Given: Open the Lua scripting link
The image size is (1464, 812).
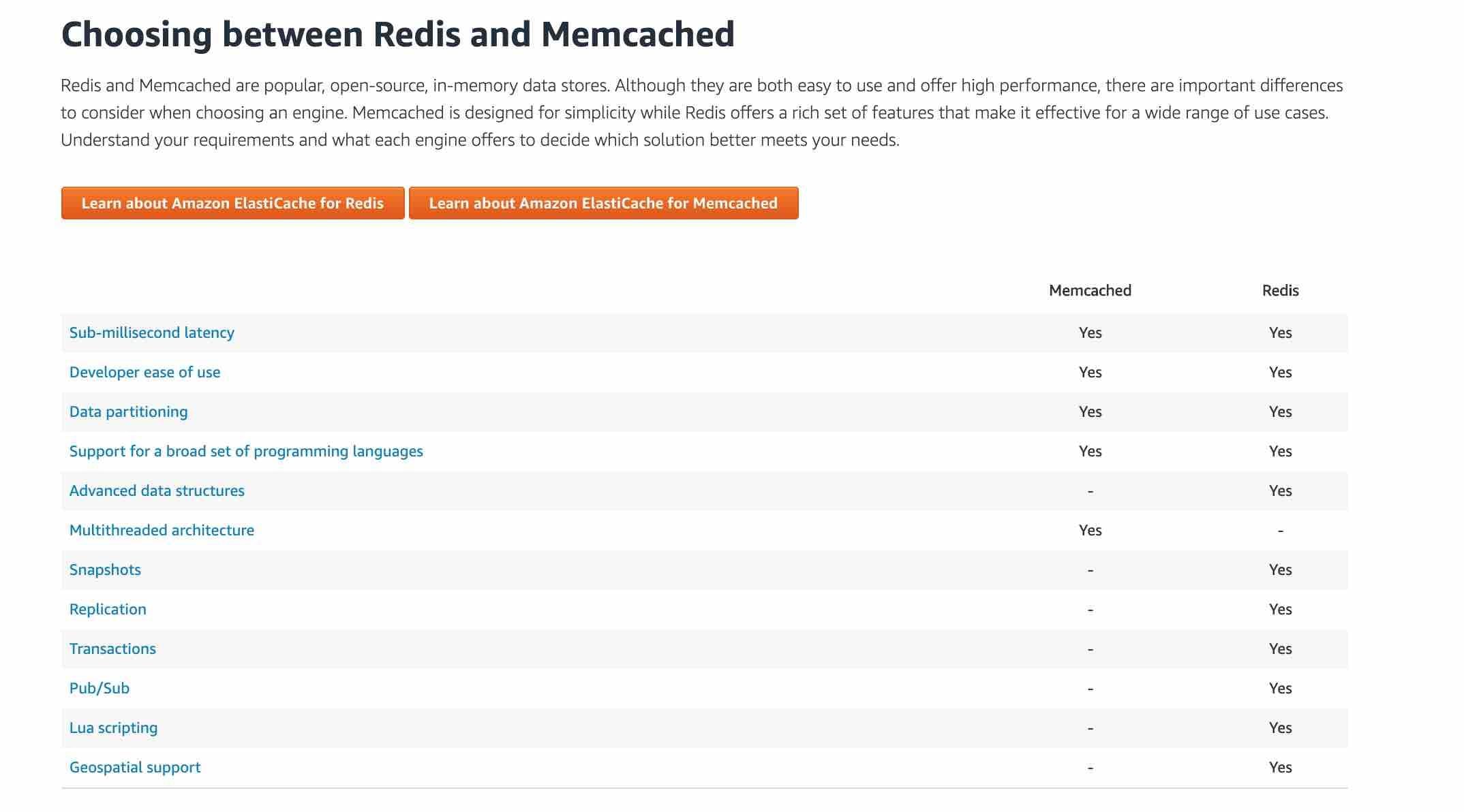Looking at the screenshot, I should 114,728.
